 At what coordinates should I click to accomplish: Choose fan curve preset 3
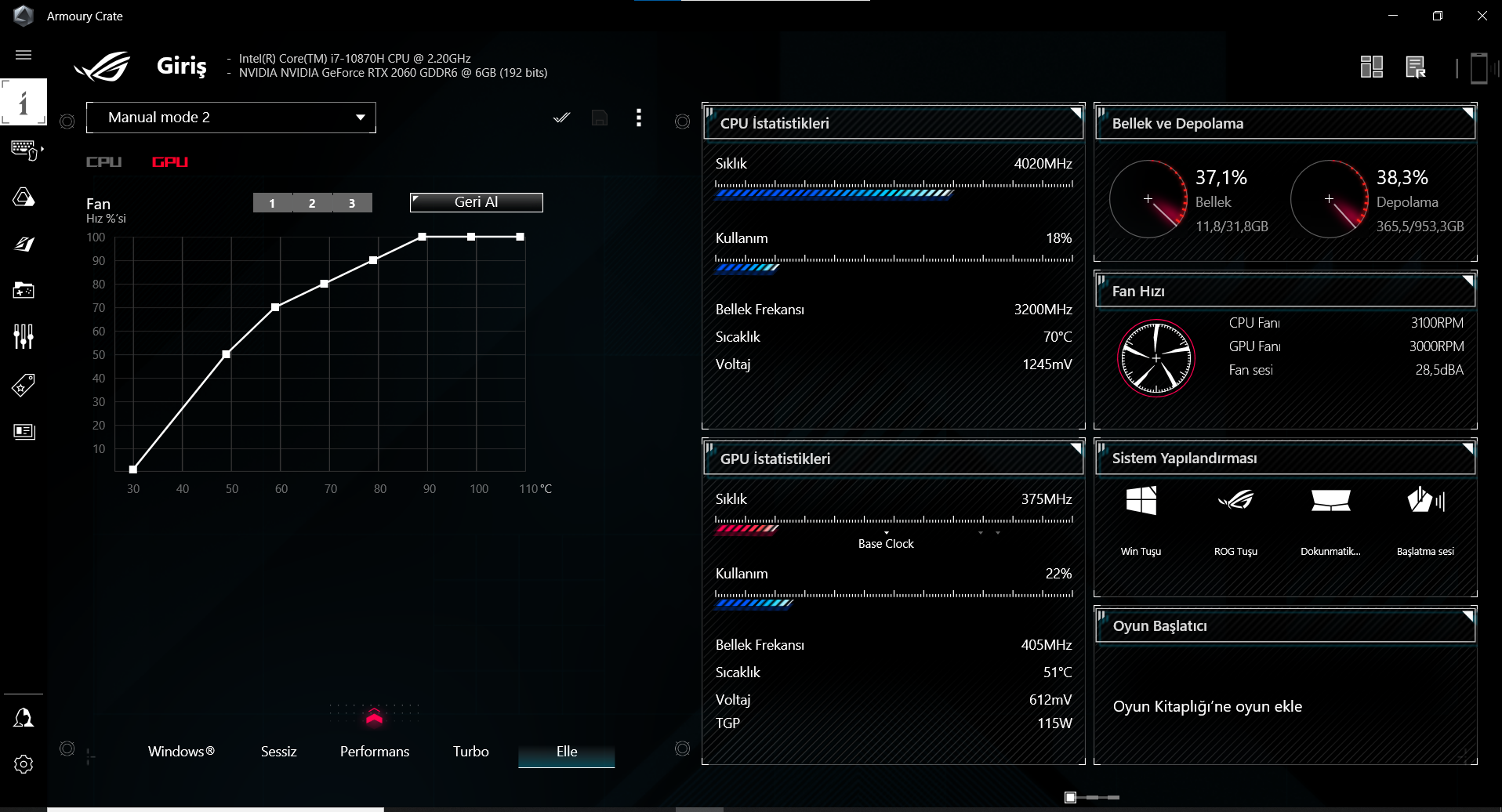[352, 203]
